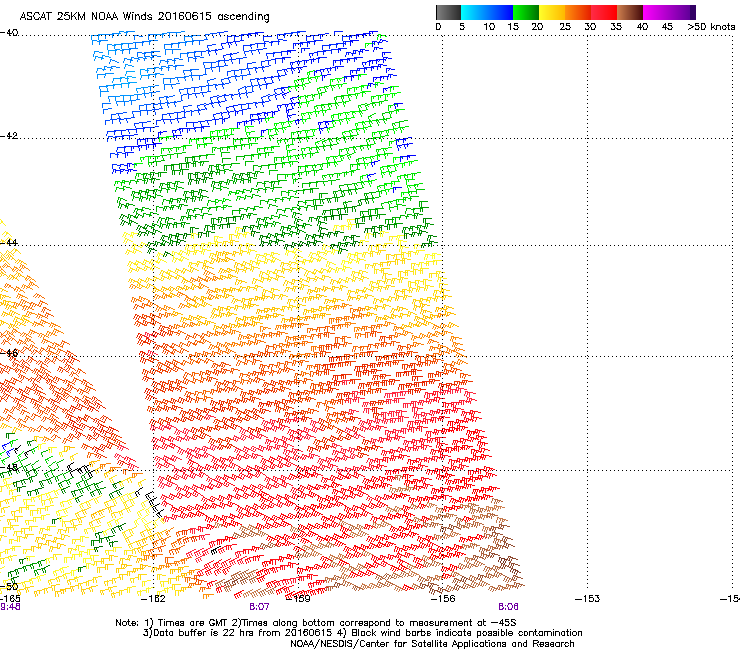Click the purple '9:48' swath time label
The height and width of the screenshot is (650, 740).
(x=10, y=607)
